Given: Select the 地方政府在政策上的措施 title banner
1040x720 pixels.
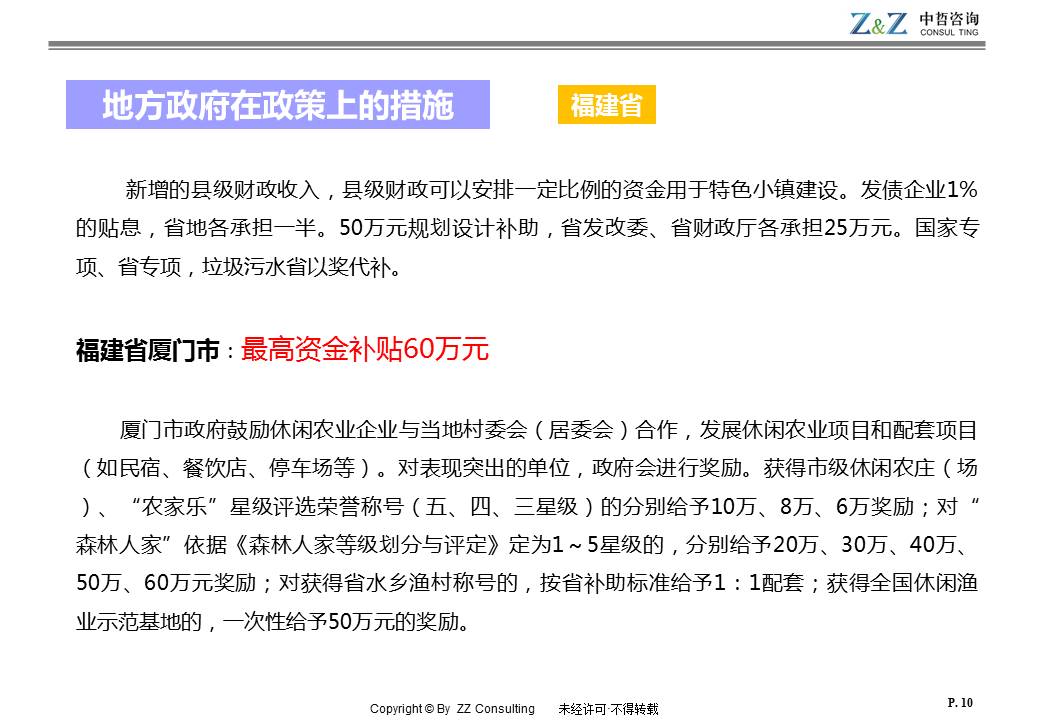Looking at the screenshot, I should (x=277, y=106).
